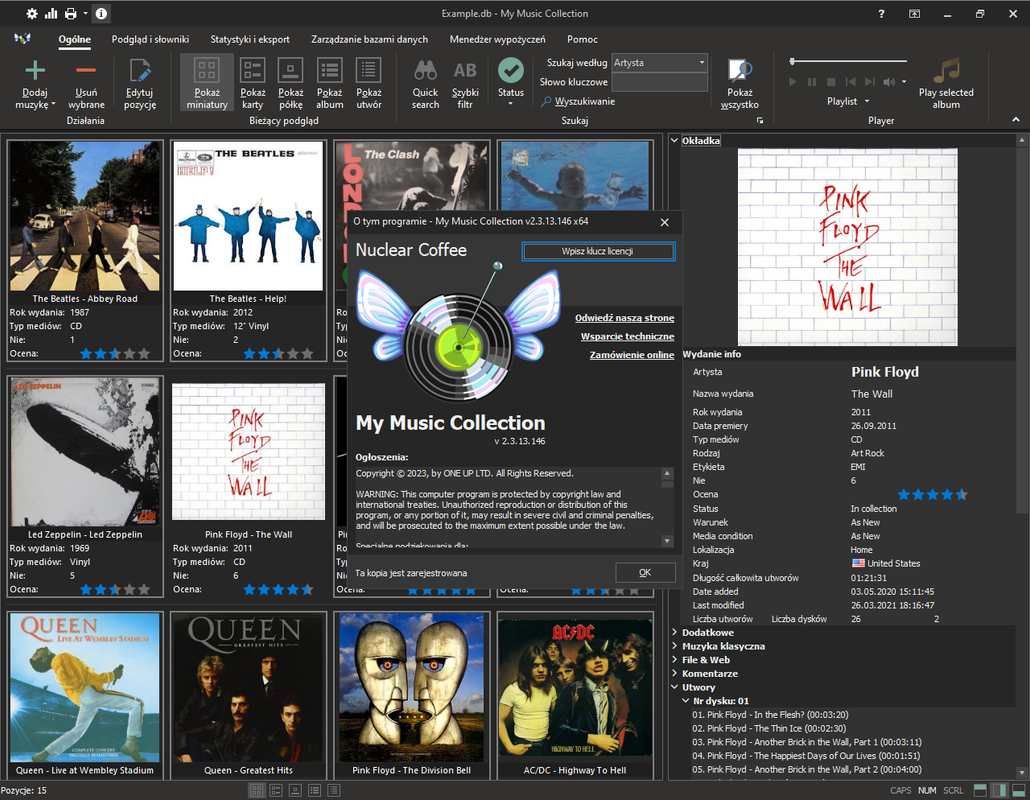Stop playback in Player group

[x=831, y=81]
